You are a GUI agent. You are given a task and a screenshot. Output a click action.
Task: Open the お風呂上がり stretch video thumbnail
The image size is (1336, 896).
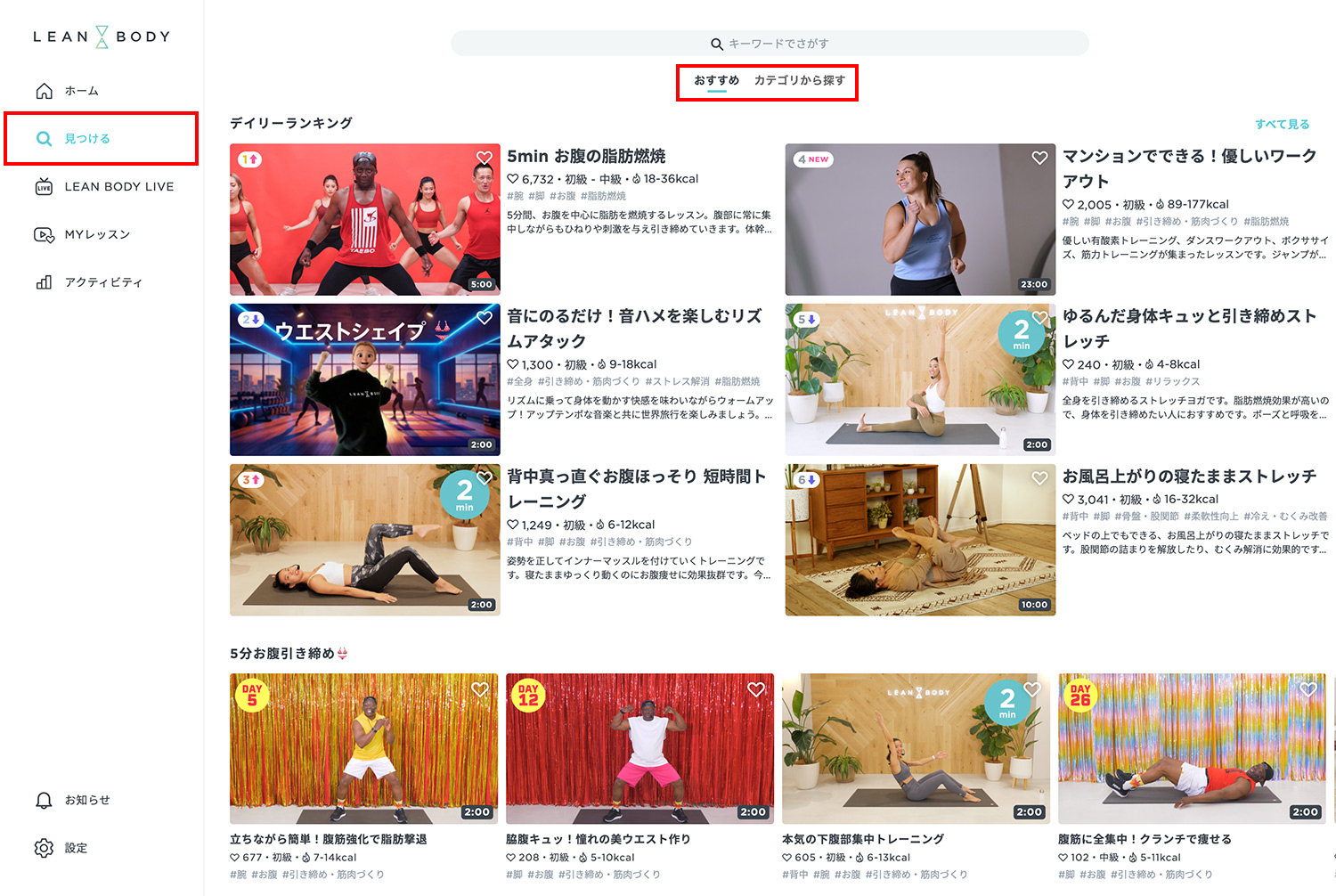coord(920,541)
